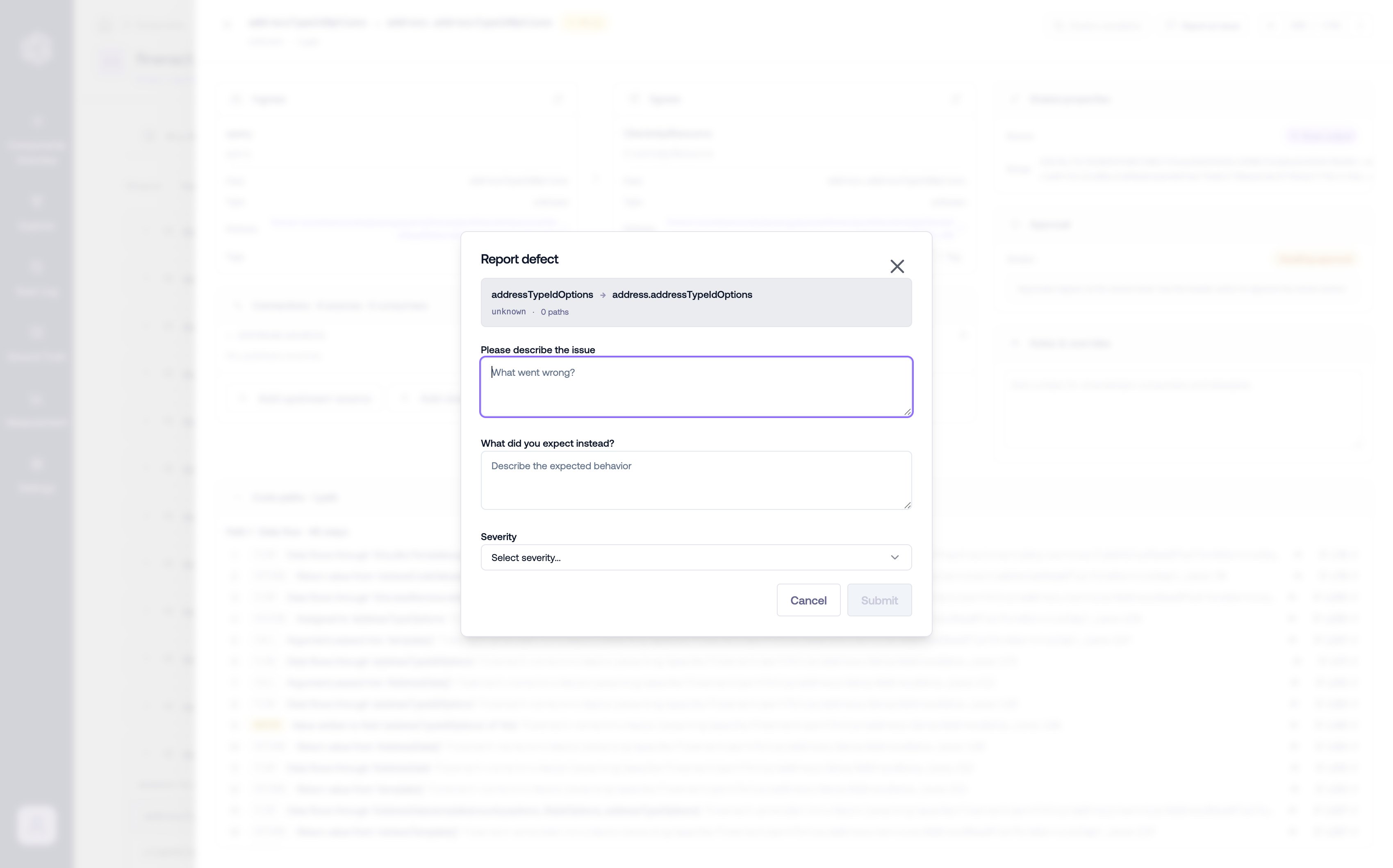Click the 'Describe the expected behavior' field
Screen dimensions: 1393x868
pos(696,480)
